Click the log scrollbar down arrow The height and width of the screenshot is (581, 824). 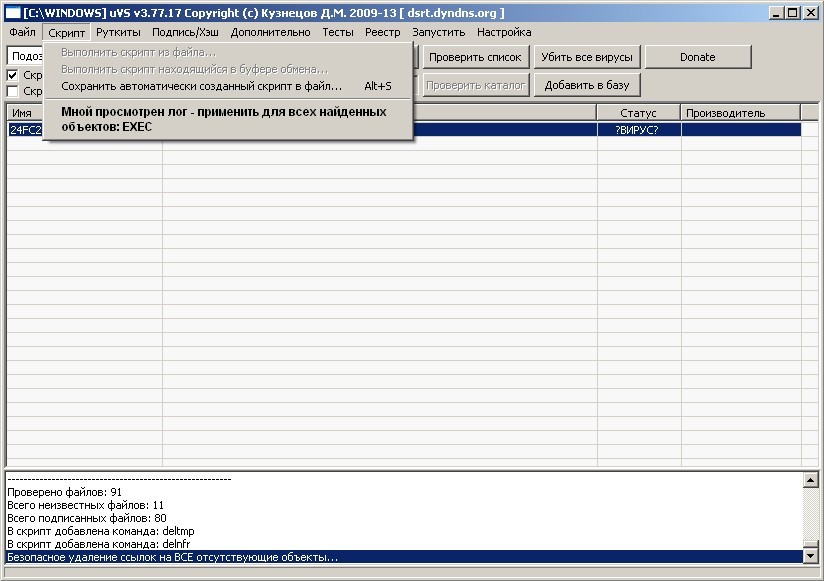click(x=810, y=556)
